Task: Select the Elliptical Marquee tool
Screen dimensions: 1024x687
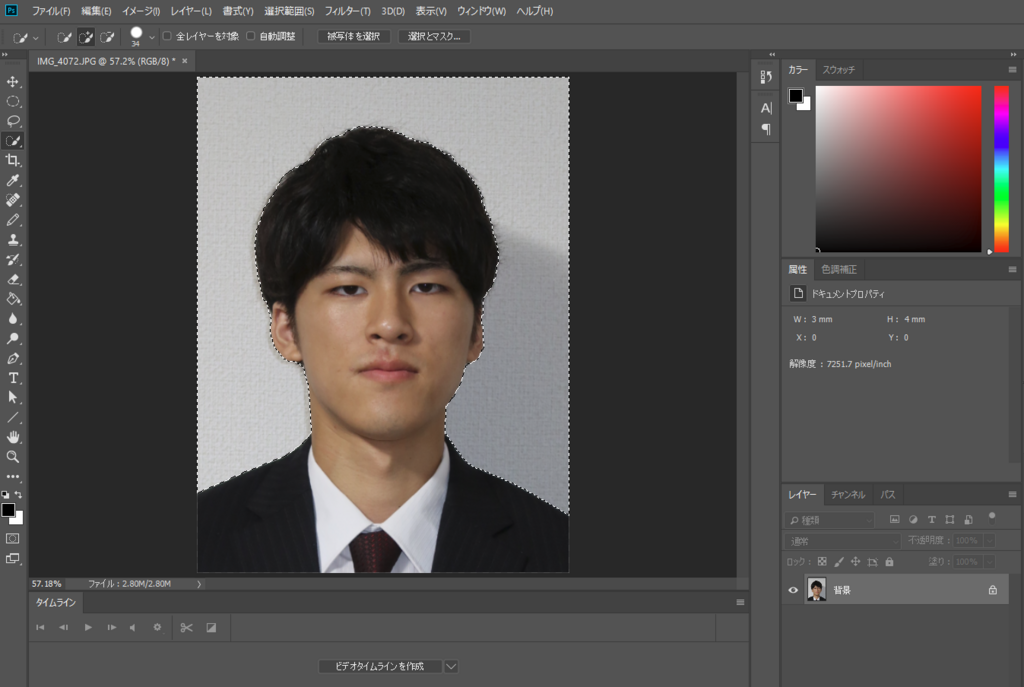Action: [x=12, y=101]
